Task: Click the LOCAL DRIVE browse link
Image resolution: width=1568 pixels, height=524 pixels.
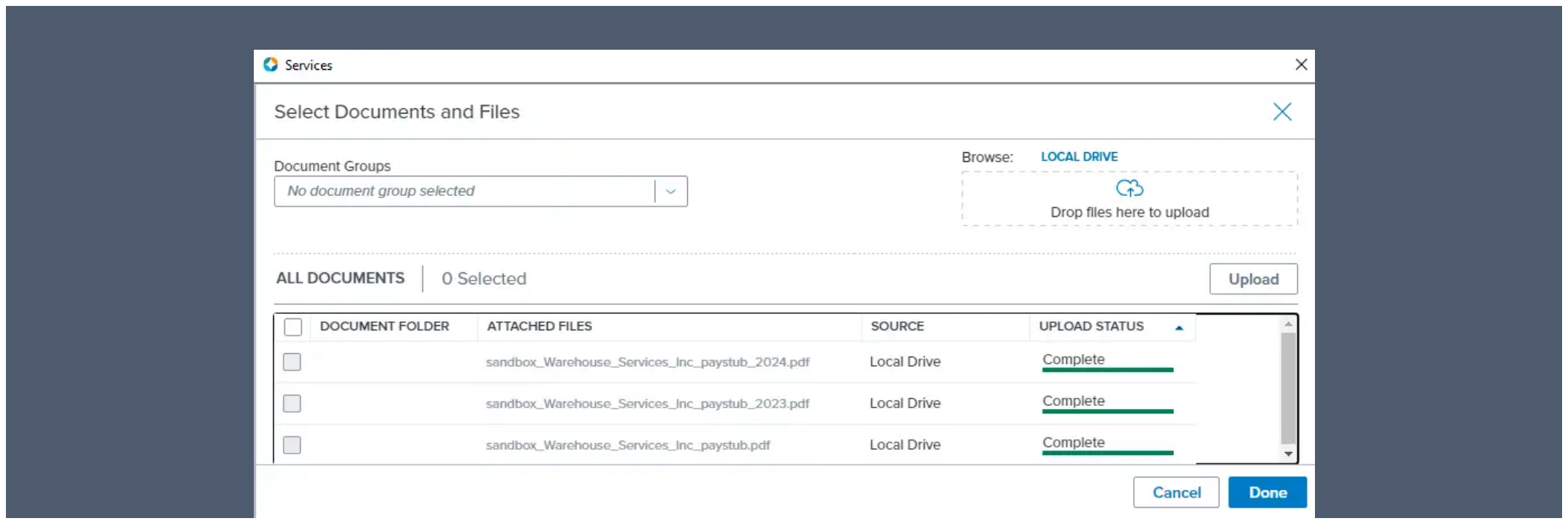Action: 1079,157
